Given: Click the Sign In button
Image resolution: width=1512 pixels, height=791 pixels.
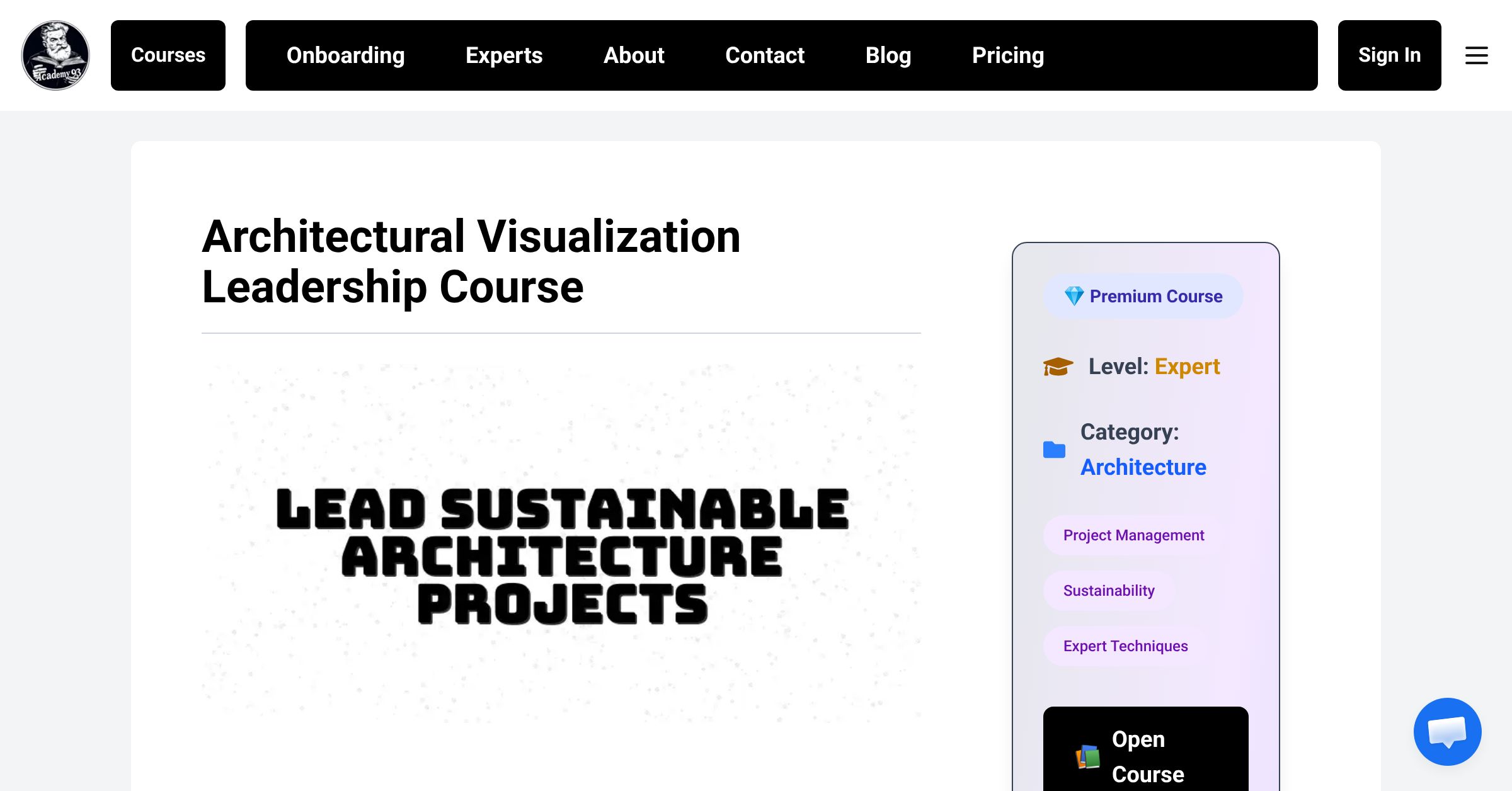Looking at the screenshot, I should coord(1389,55).
